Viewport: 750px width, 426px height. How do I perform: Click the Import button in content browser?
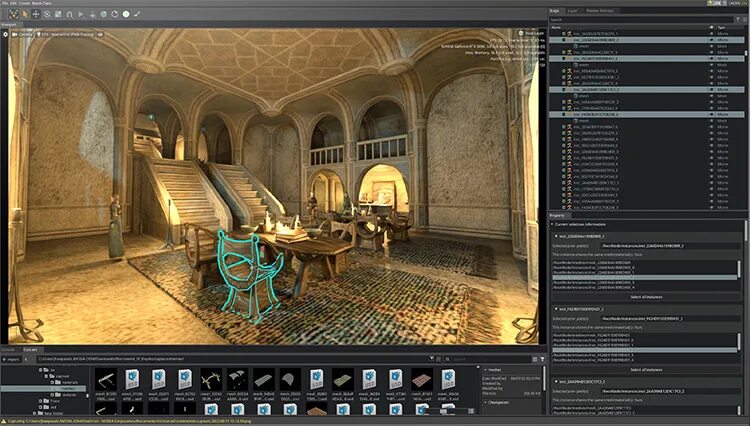(x=11, y=359)
